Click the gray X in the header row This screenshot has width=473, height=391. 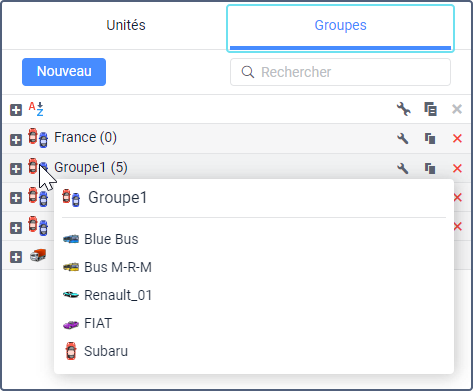(x=457, y=109)
